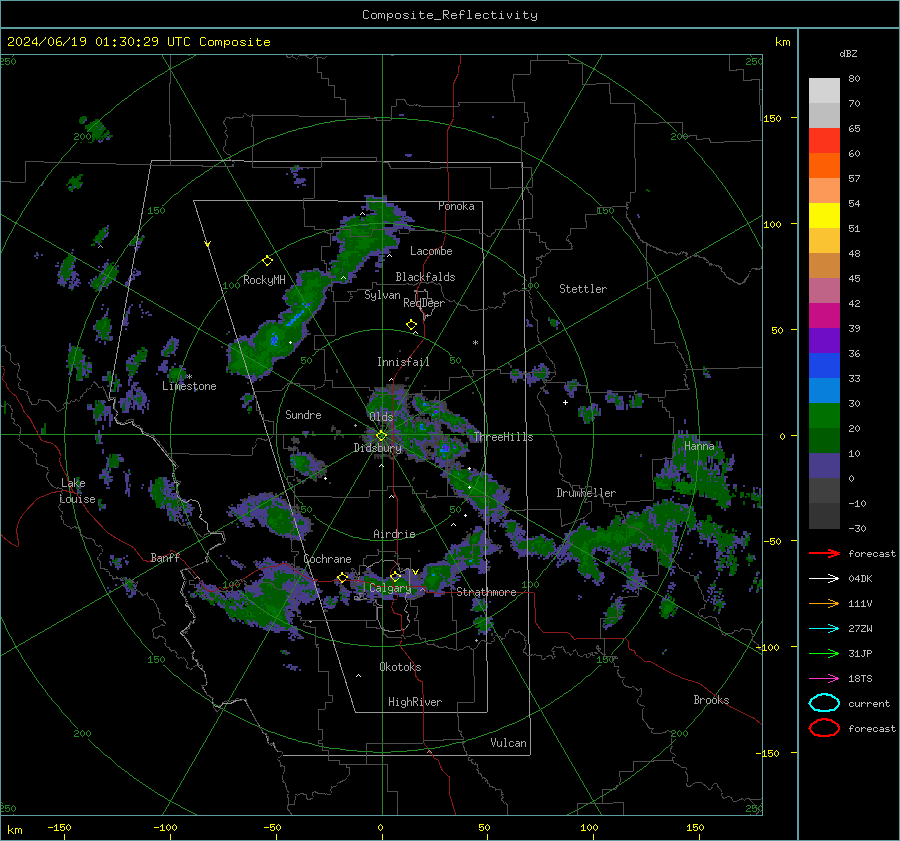Click the purple 36 dBZ color swatch
The image size is (900, 841).
click(824, 340)
